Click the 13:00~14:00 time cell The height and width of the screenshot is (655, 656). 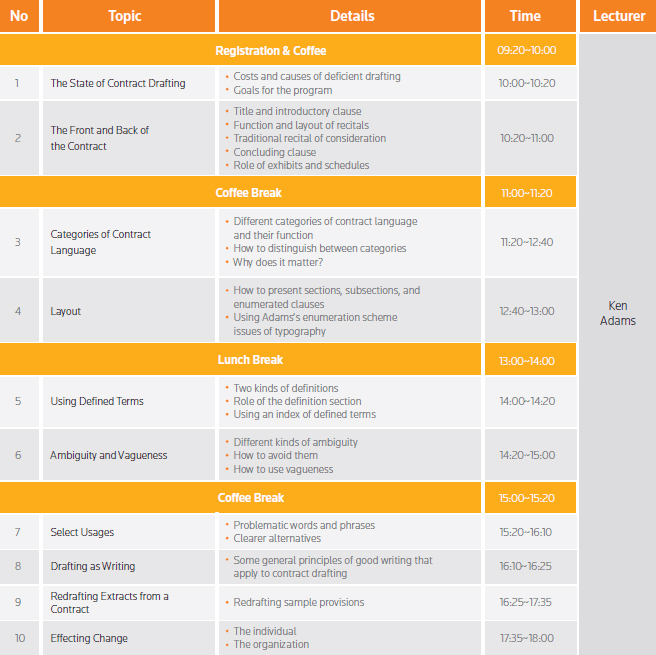pos(527,361)
